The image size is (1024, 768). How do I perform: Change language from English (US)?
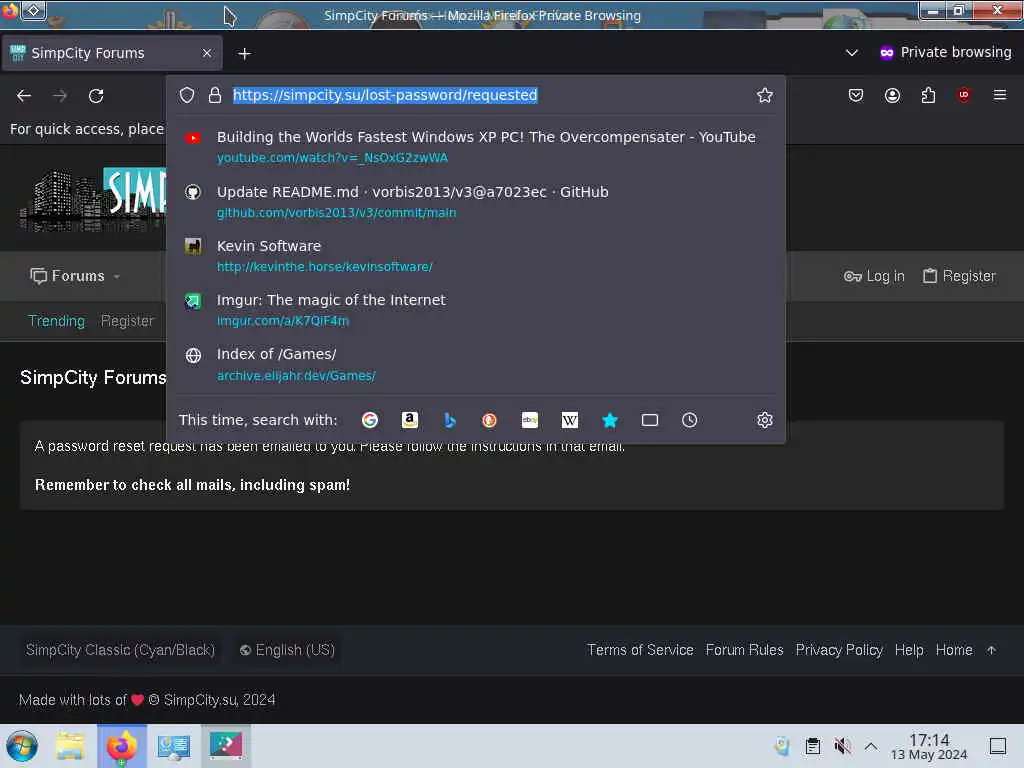pos(287,650)
